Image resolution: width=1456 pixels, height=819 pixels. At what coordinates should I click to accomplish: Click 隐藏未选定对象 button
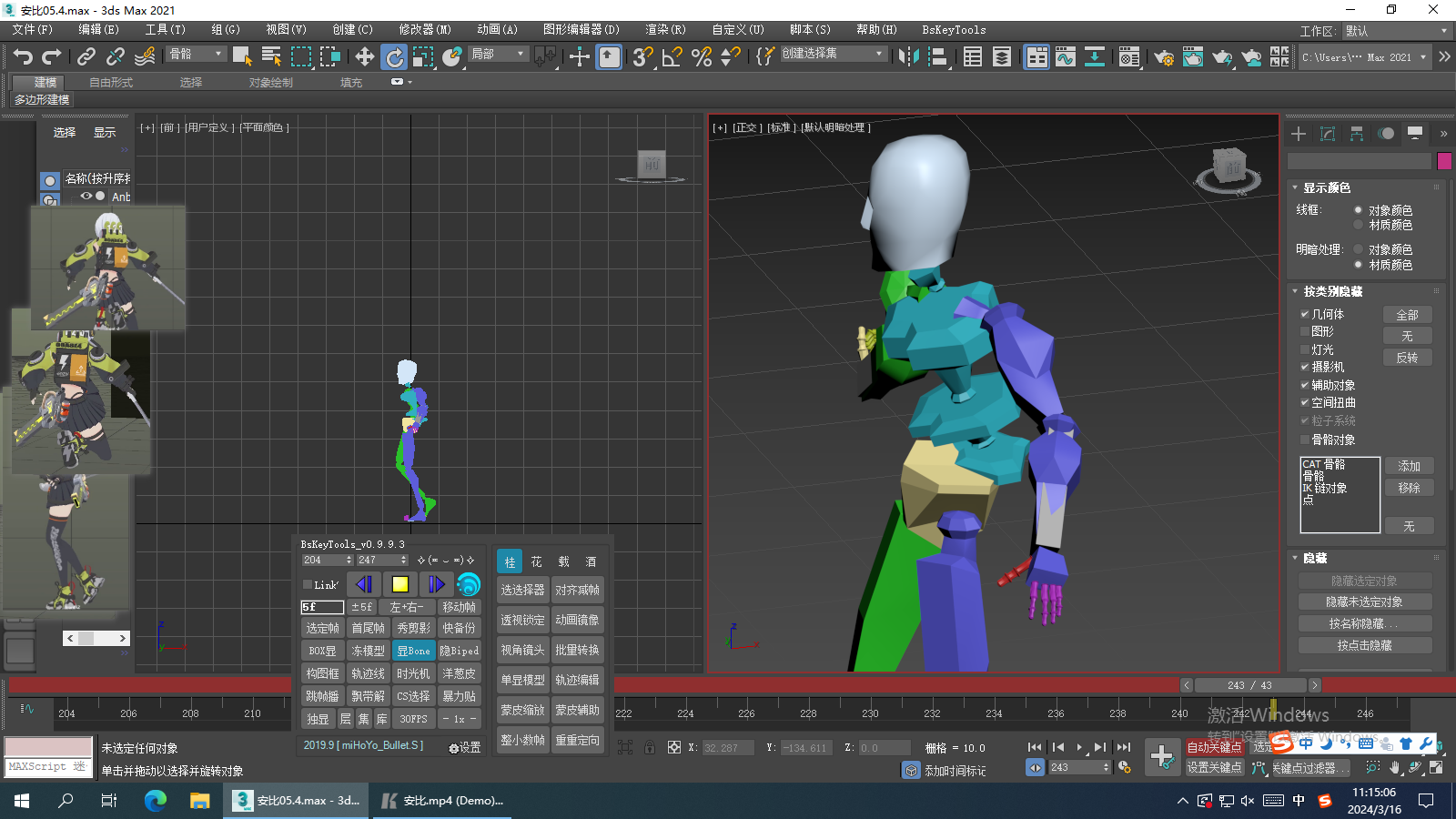click(x=1364, y=602)
